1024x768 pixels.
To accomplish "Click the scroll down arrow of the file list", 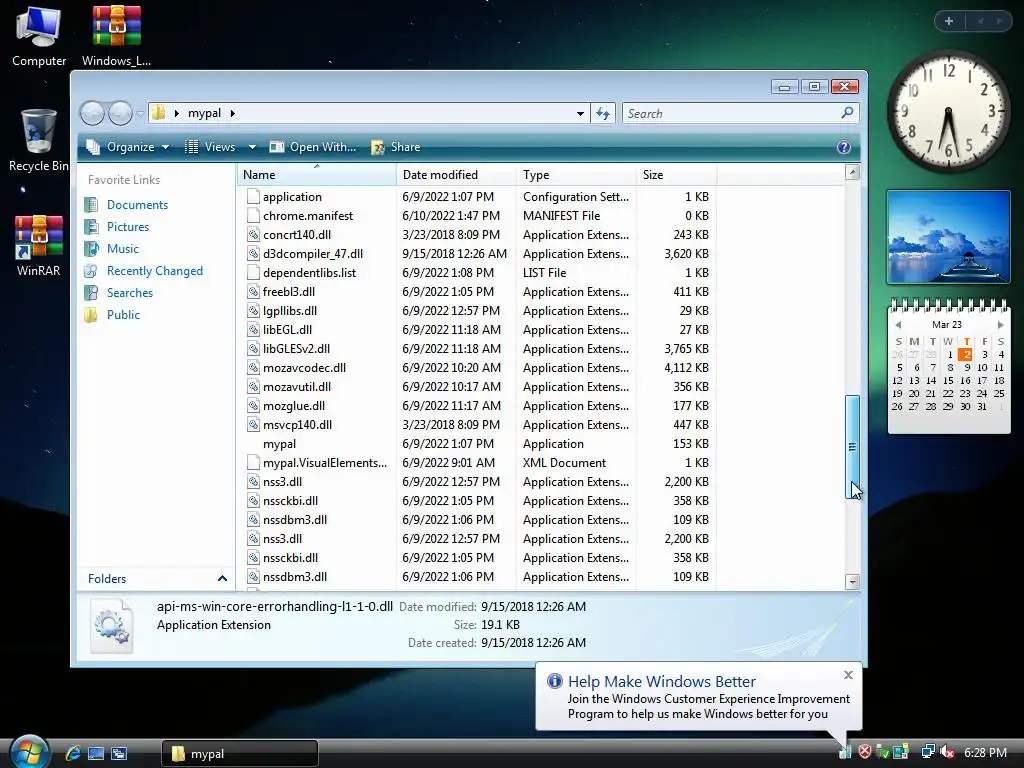I will click(x=852, y=581).
